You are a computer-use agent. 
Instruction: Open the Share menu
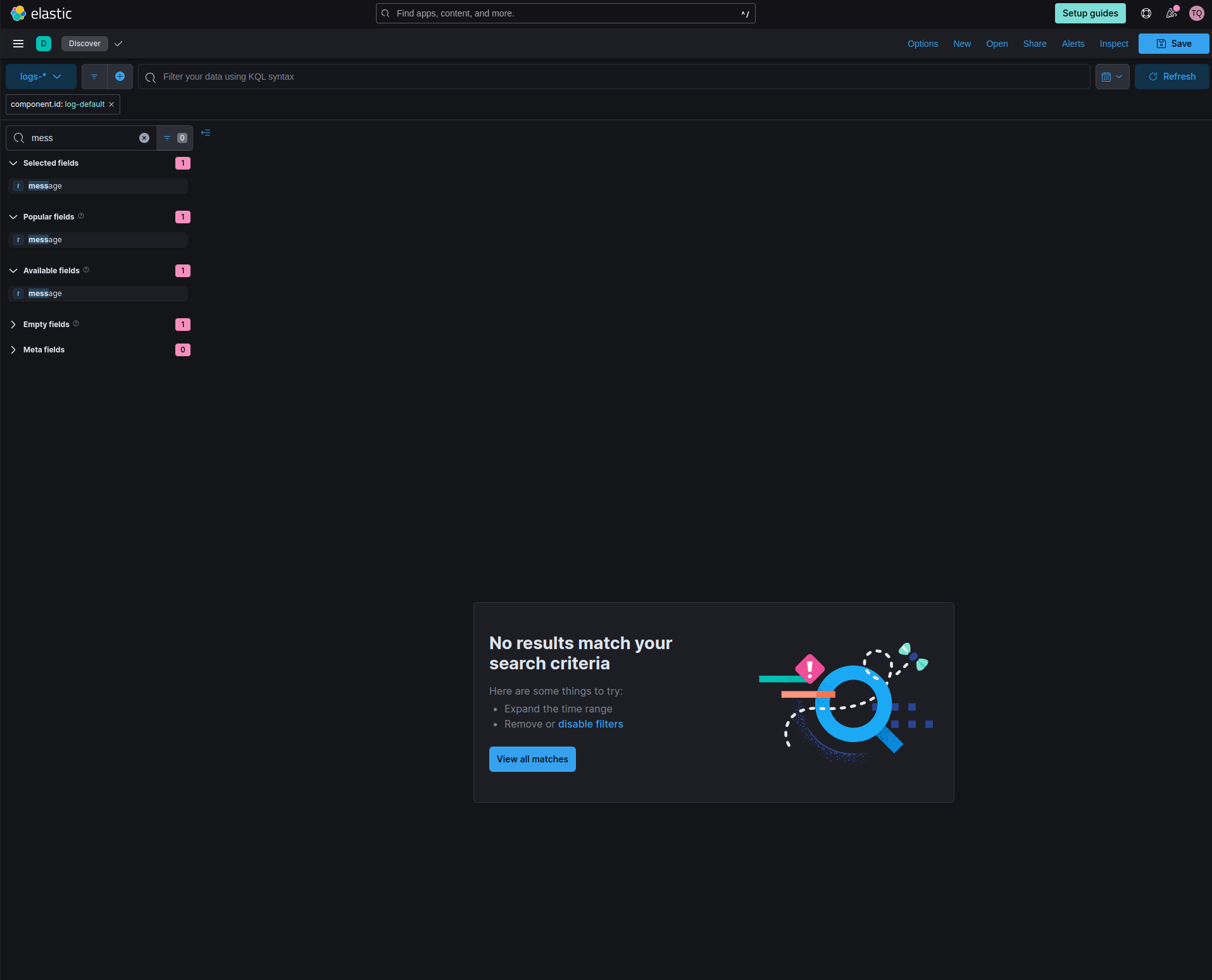pyautogui.click(x=1034, y=44)
